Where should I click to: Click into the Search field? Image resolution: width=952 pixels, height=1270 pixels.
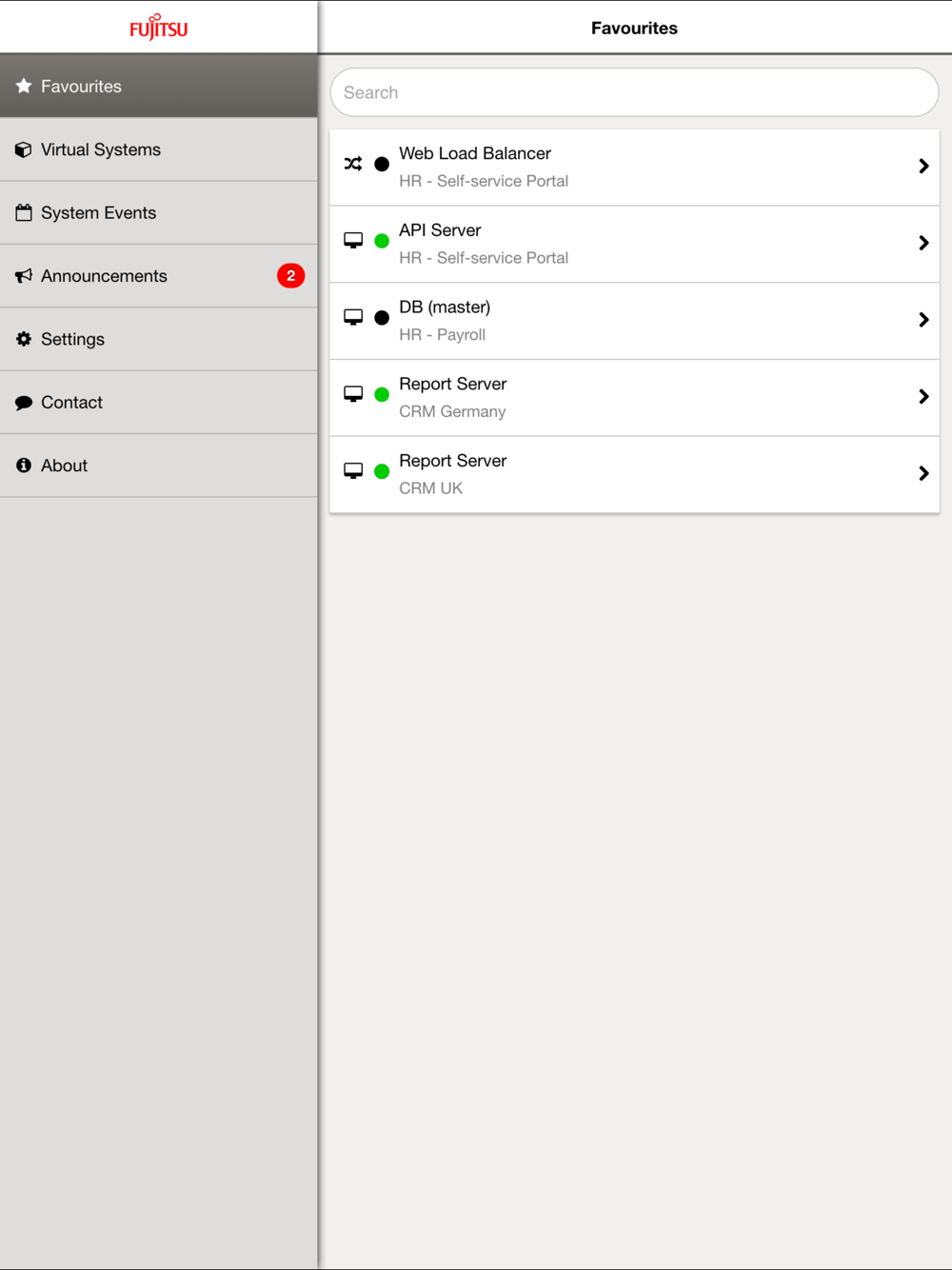point(634,92)
